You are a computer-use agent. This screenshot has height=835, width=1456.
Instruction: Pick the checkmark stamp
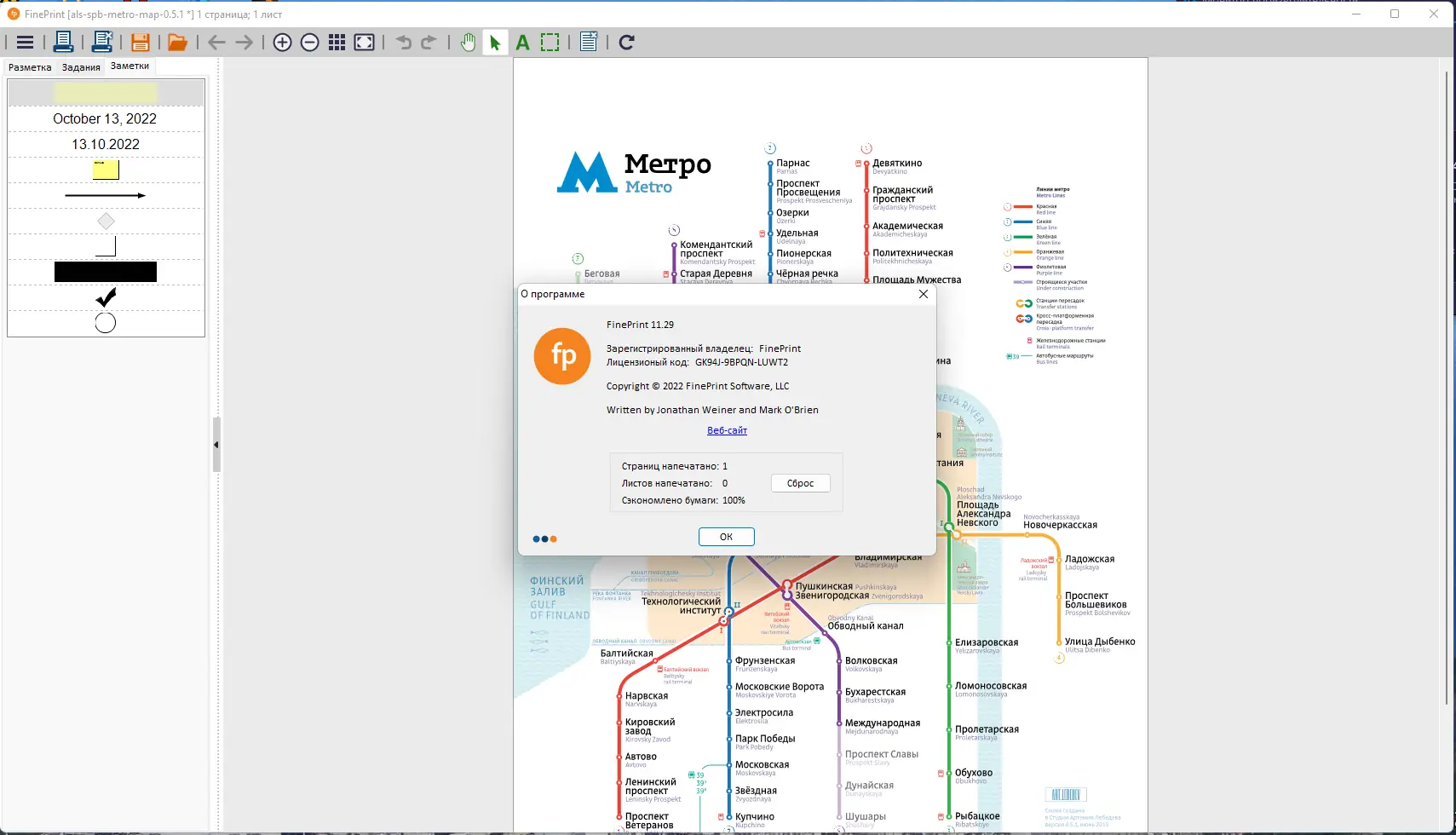[106, 297]
